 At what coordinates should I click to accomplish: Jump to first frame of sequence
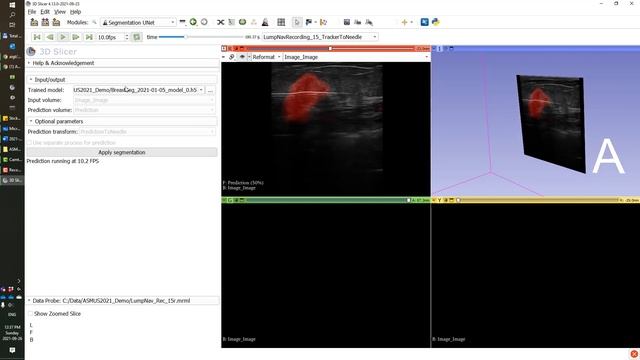(x=37, y=37)
